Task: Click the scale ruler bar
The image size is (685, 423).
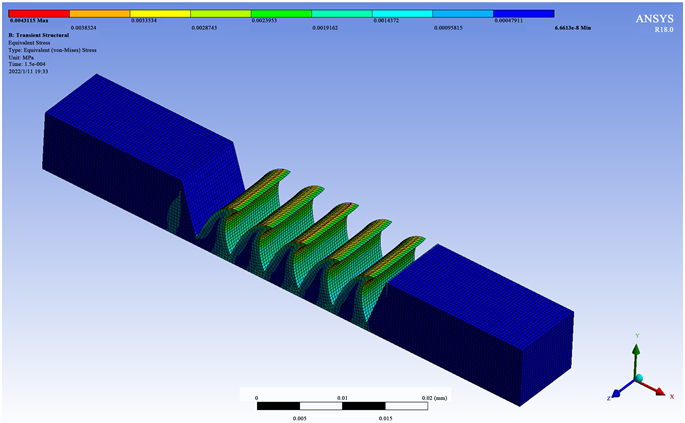Action: [342, 407]
